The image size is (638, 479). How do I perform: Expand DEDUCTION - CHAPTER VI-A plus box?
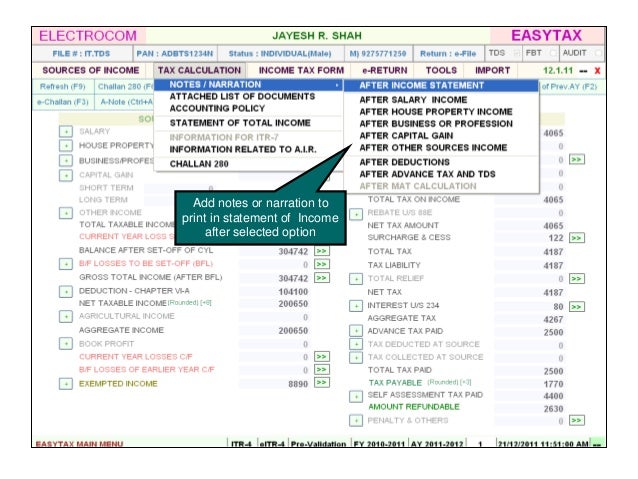(66, 291)
